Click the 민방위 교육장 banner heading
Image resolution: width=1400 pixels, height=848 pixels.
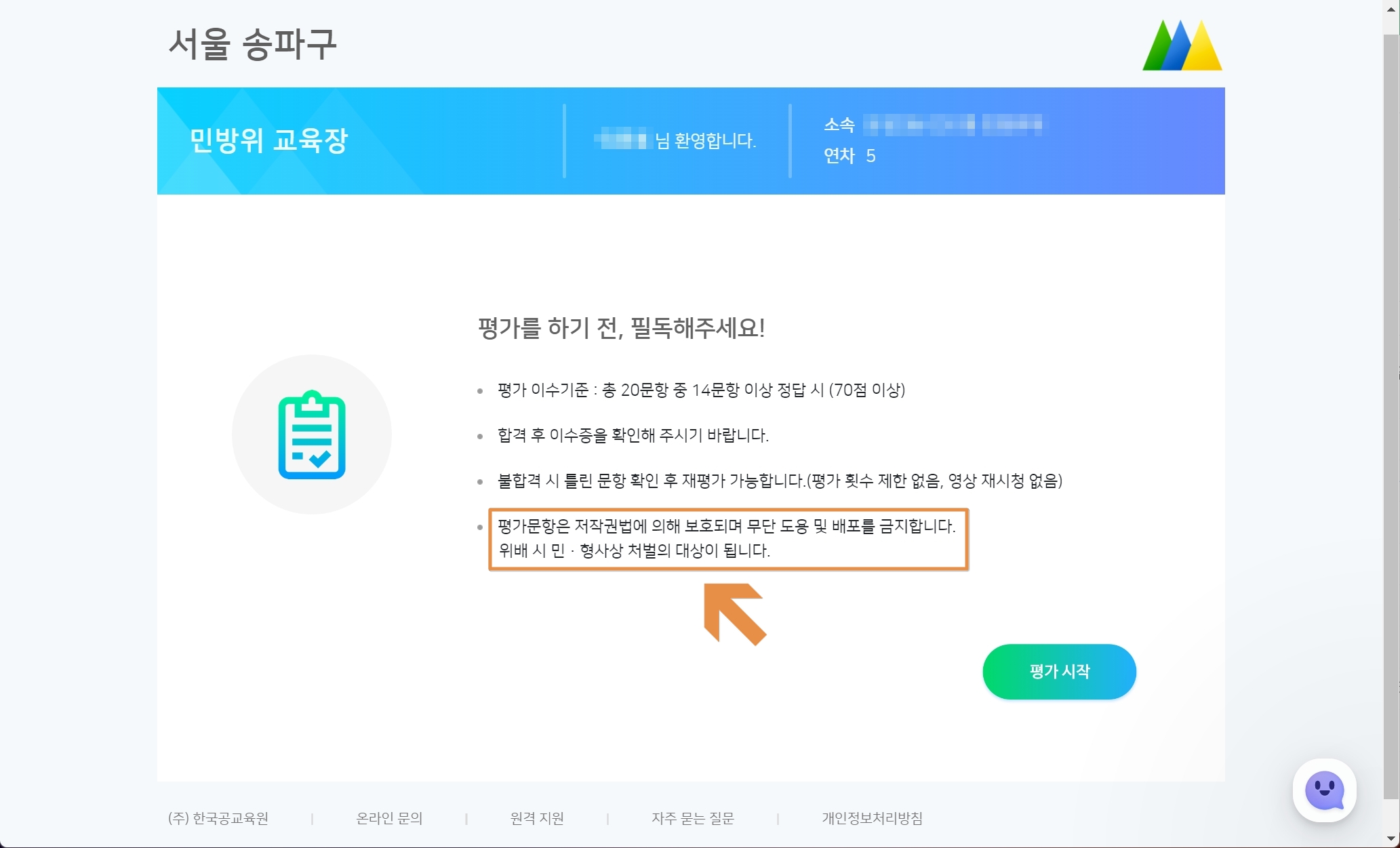268,140
